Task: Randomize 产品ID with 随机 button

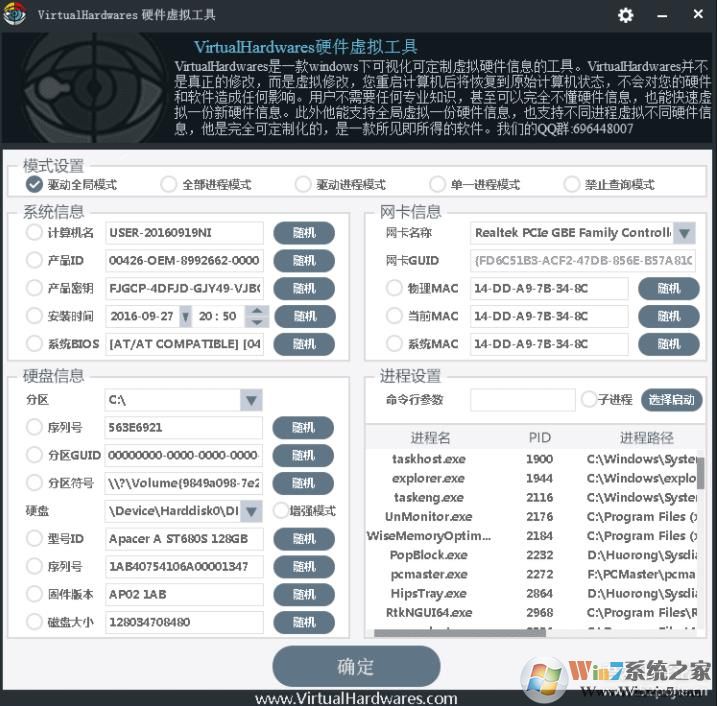Action: point(304,261)
